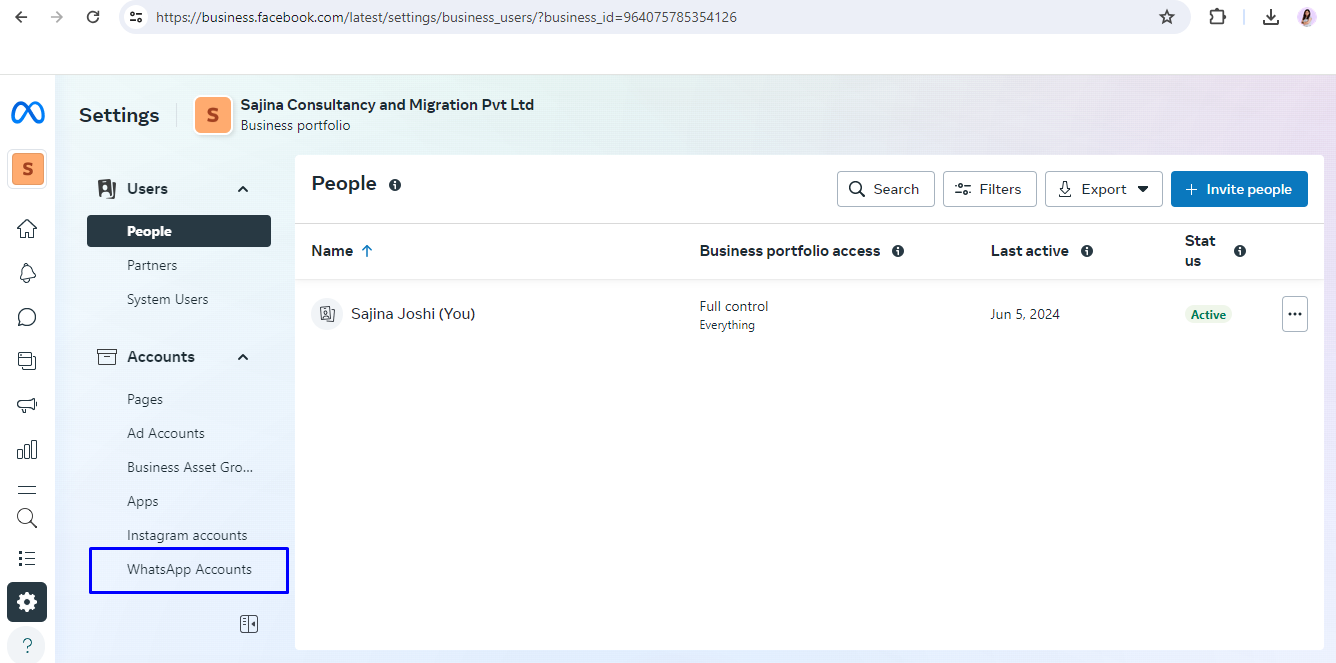Viewport: 1336px width, 663px height.
Task: Click the Active status badge
Action: coord(1208,314)
